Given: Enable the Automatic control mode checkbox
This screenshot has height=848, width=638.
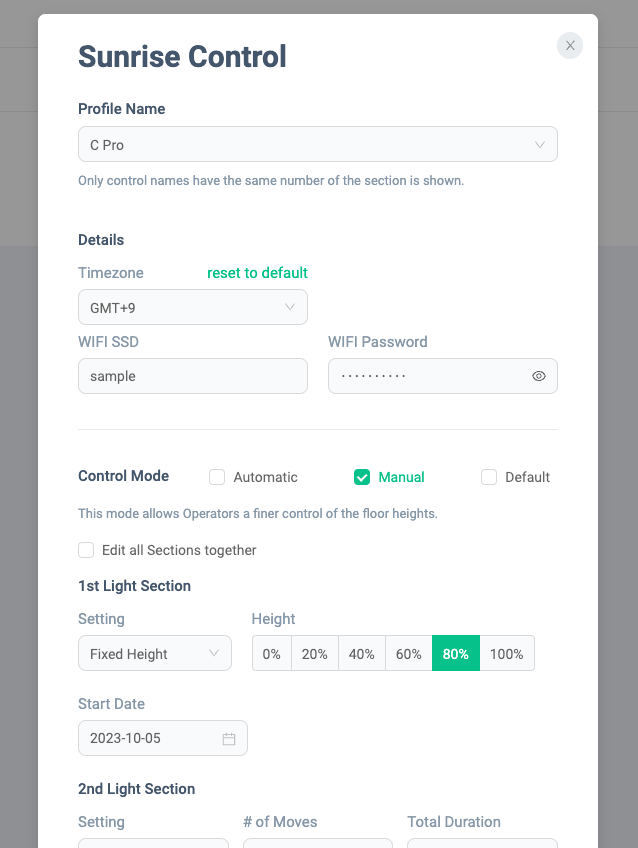Looking at the screenshot, I should pyautogui.click(x=217, y=477).
